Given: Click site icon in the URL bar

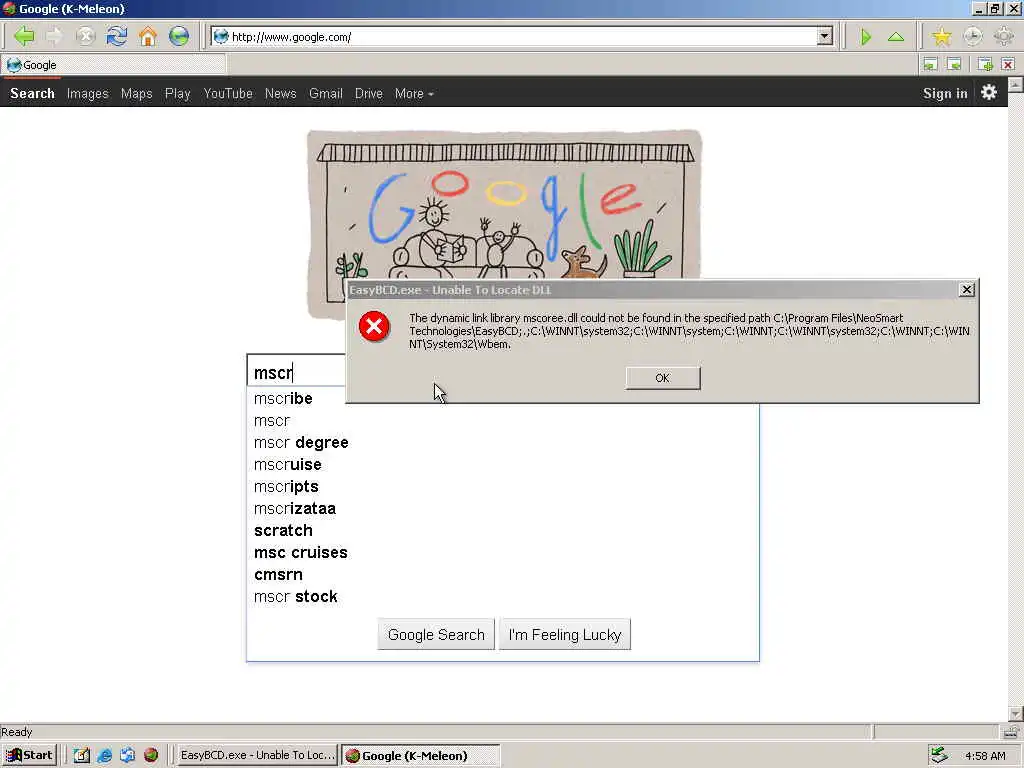Looking at the screenshot, I should tap(221, 37).
